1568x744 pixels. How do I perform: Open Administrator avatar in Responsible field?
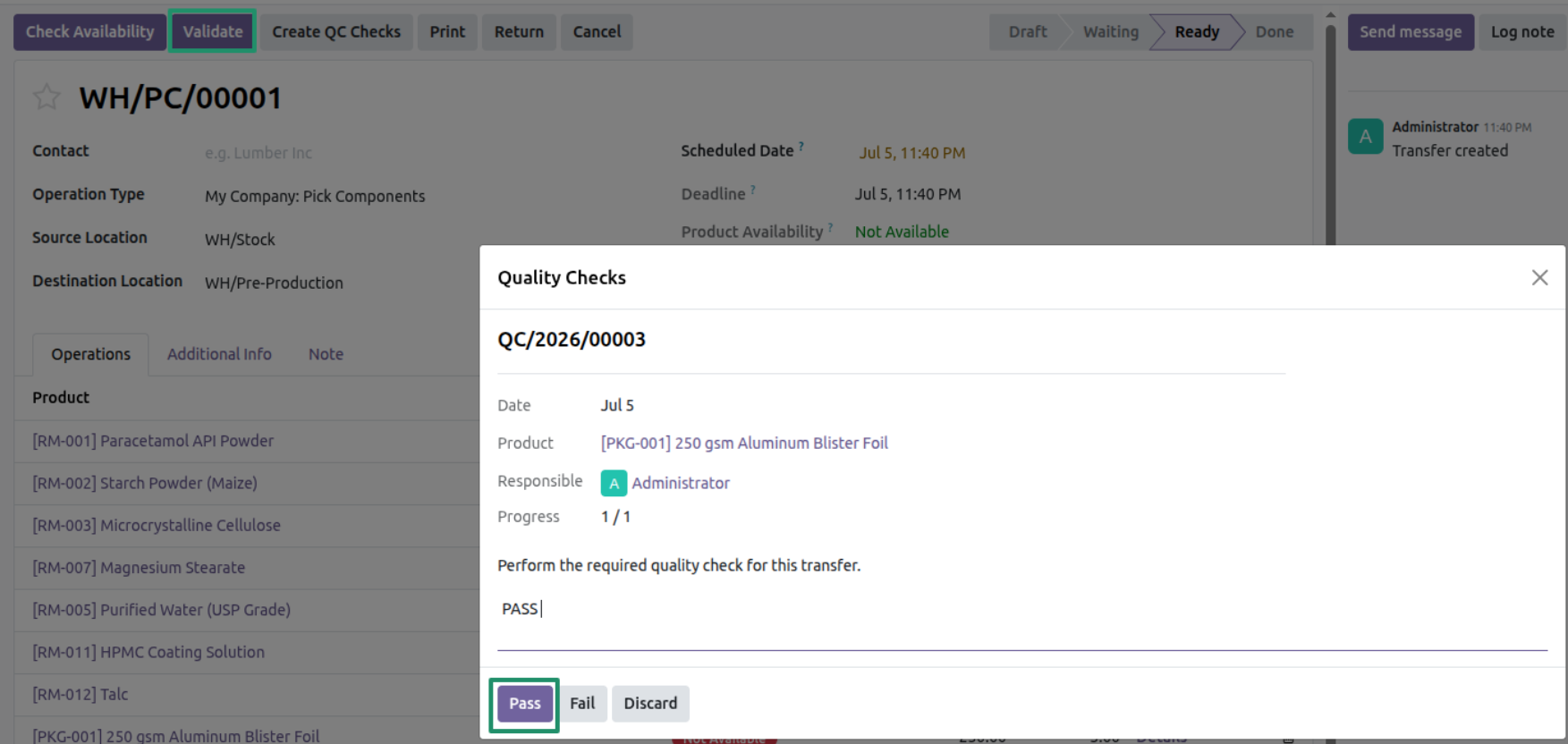pyautogui.click(x=614, y=483)
